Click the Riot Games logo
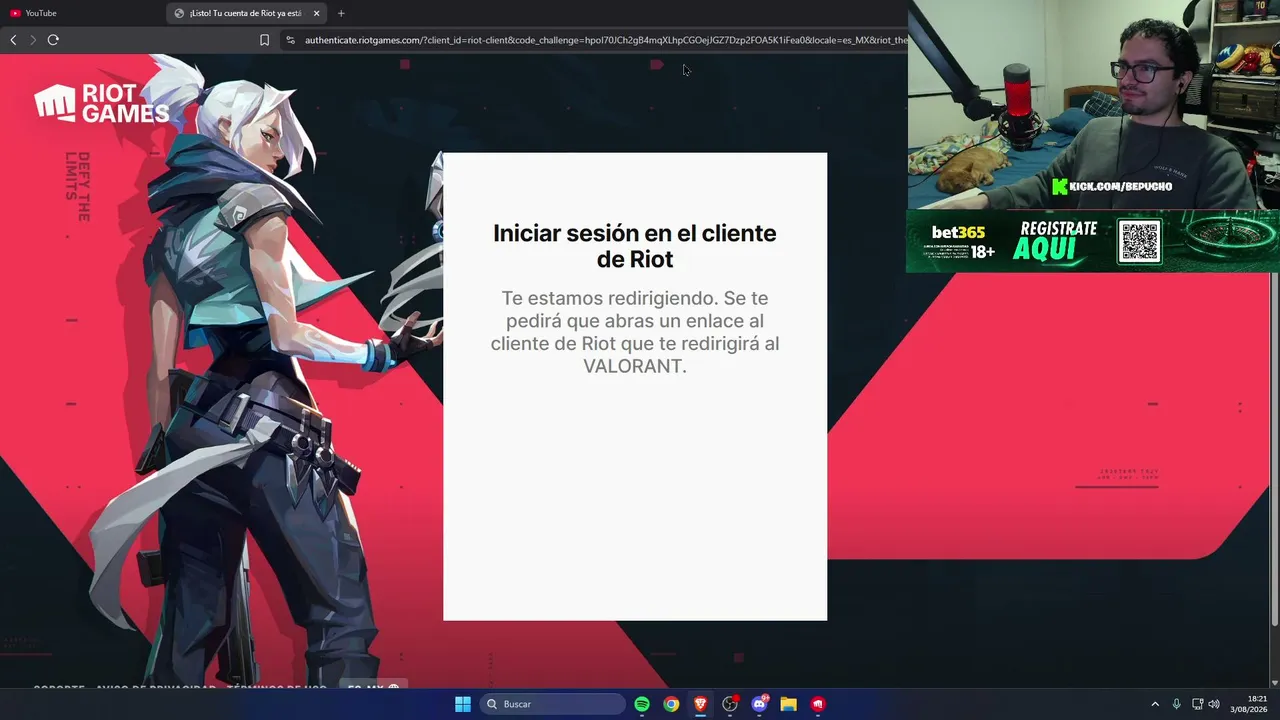 [x=102, y=104]
